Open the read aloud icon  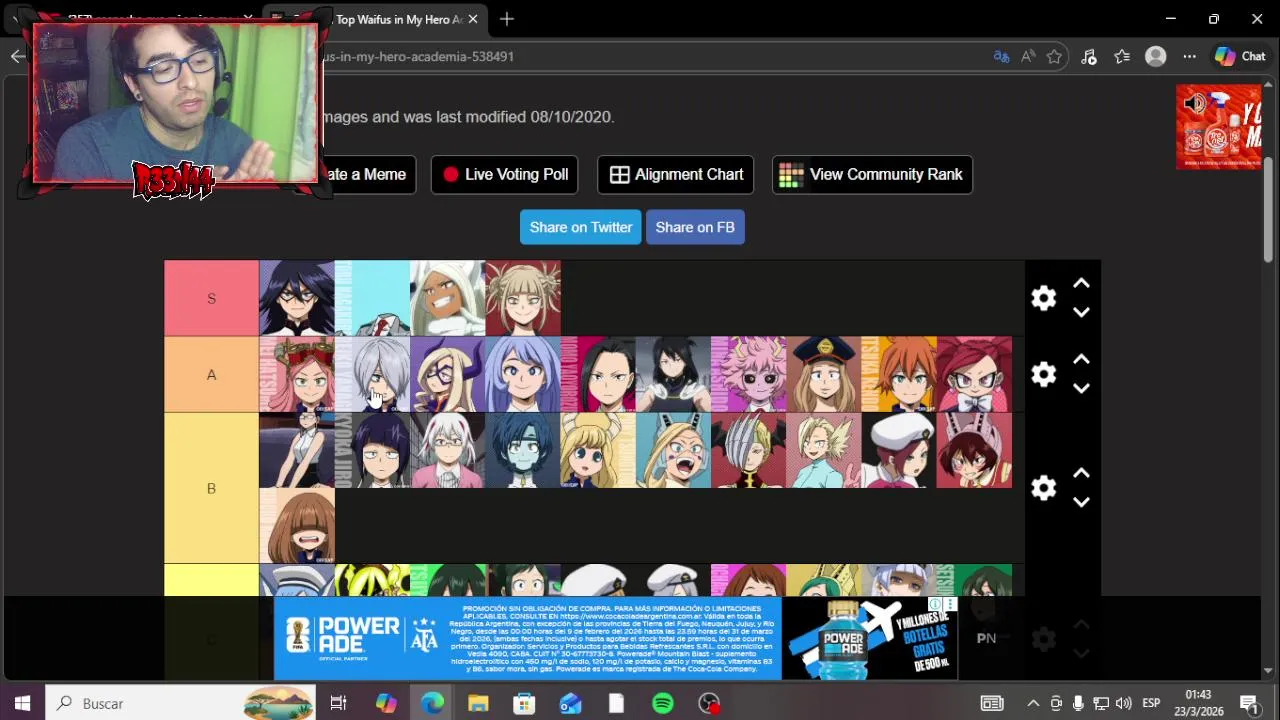click(x=1028, y=57)
